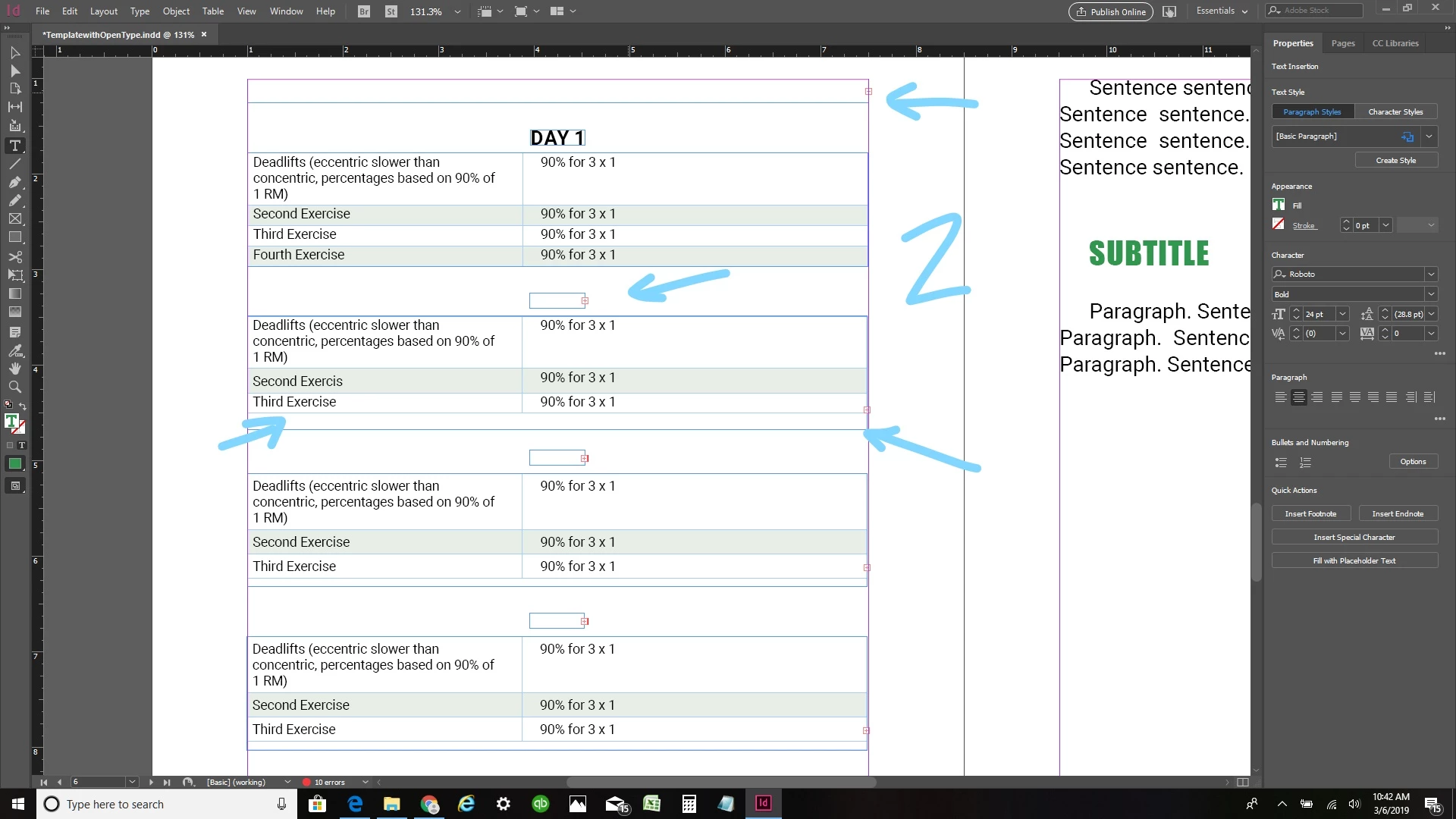The height and width of the screenshot is (819, 1456).
Task: Select the Scissors tool
Action: click(14, 256)
